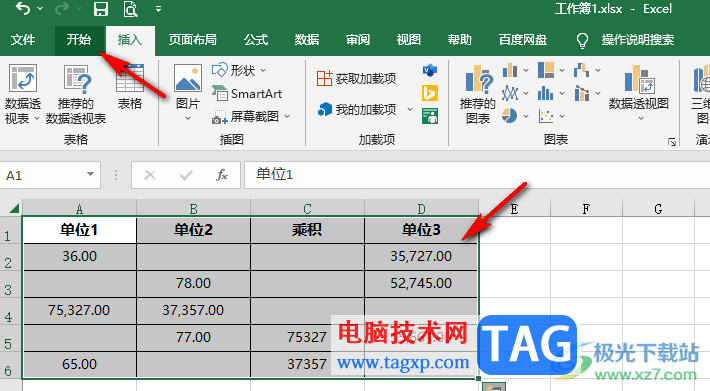The height and width of the screenshot is (391, 710).
Task: Click the Undo icon in quick access toolbar
Action: tap(23, 9)
